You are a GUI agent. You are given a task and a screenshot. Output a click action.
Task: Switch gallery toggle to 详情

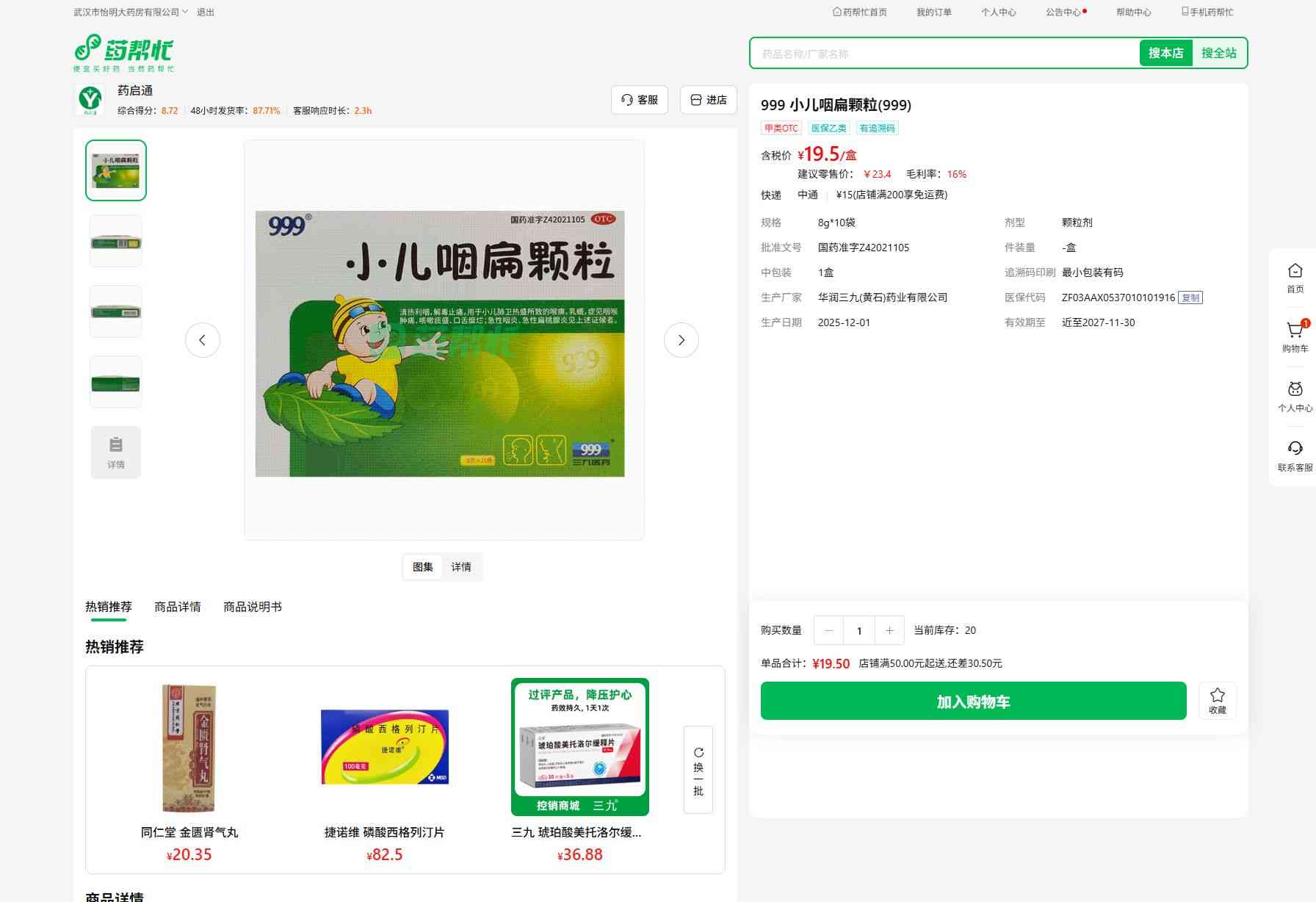point(461,567)
